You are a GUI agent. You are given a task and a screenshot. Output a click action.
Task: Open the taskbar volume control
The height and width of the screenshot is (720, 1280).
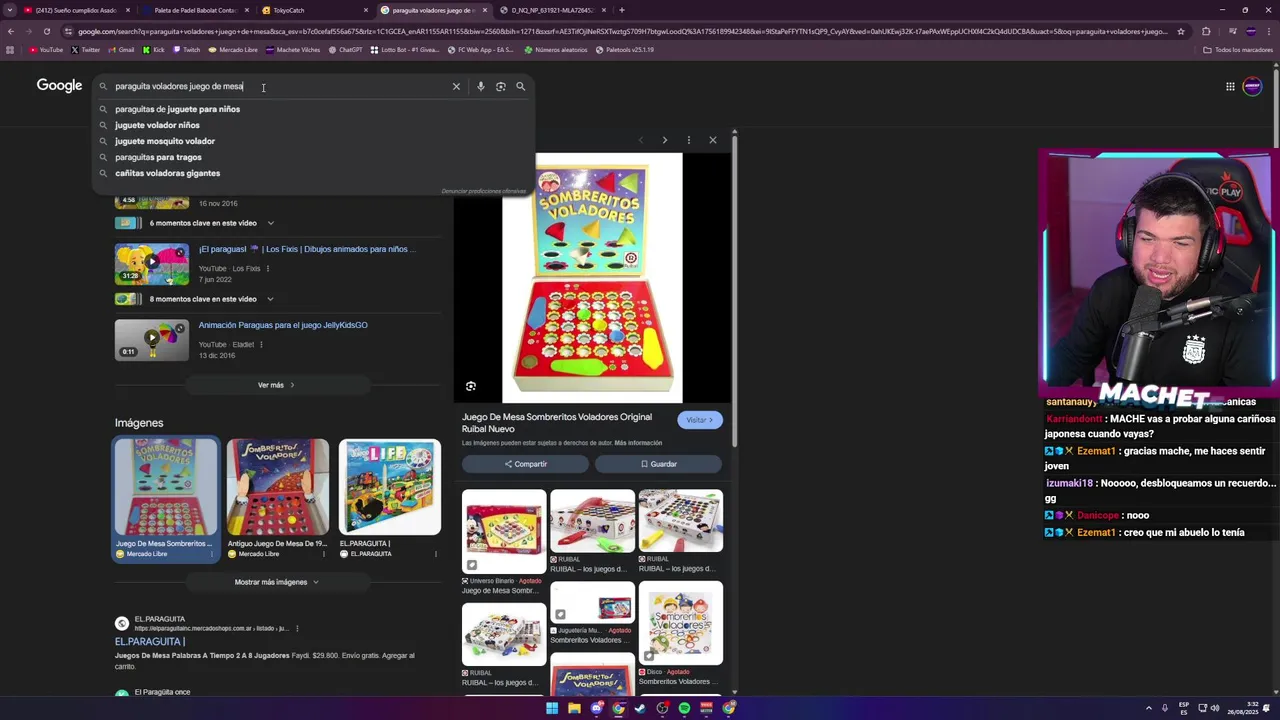click(1215, 708)
